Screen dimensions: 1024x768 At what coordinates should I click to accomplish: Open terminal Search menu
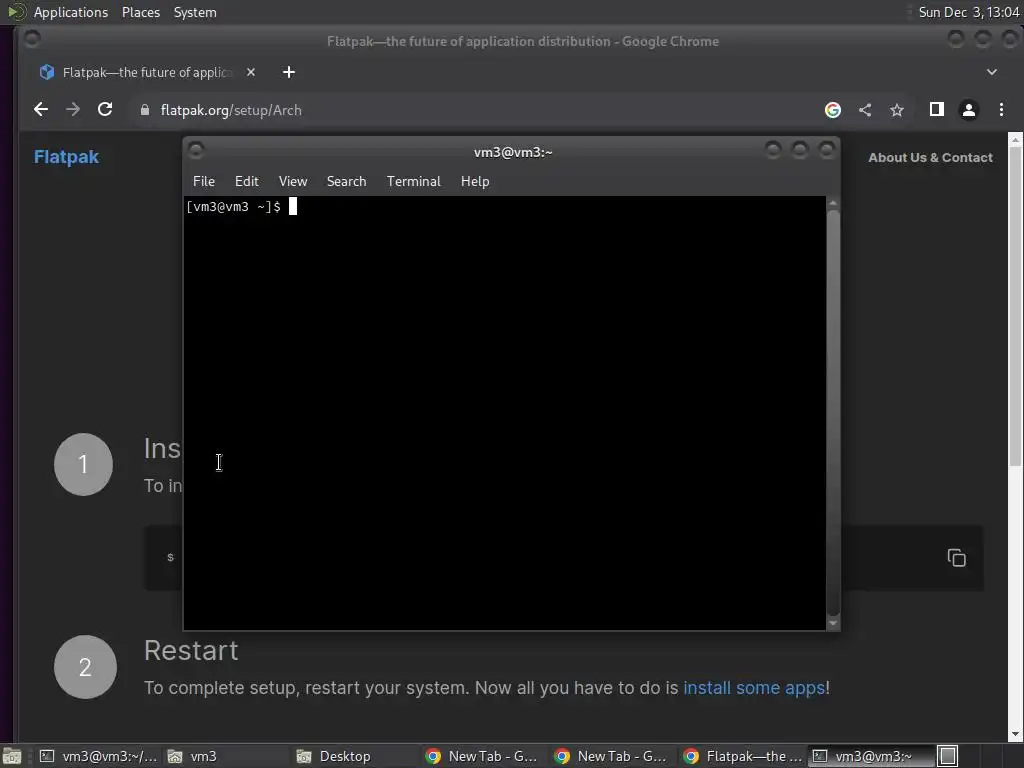(346, 182)
